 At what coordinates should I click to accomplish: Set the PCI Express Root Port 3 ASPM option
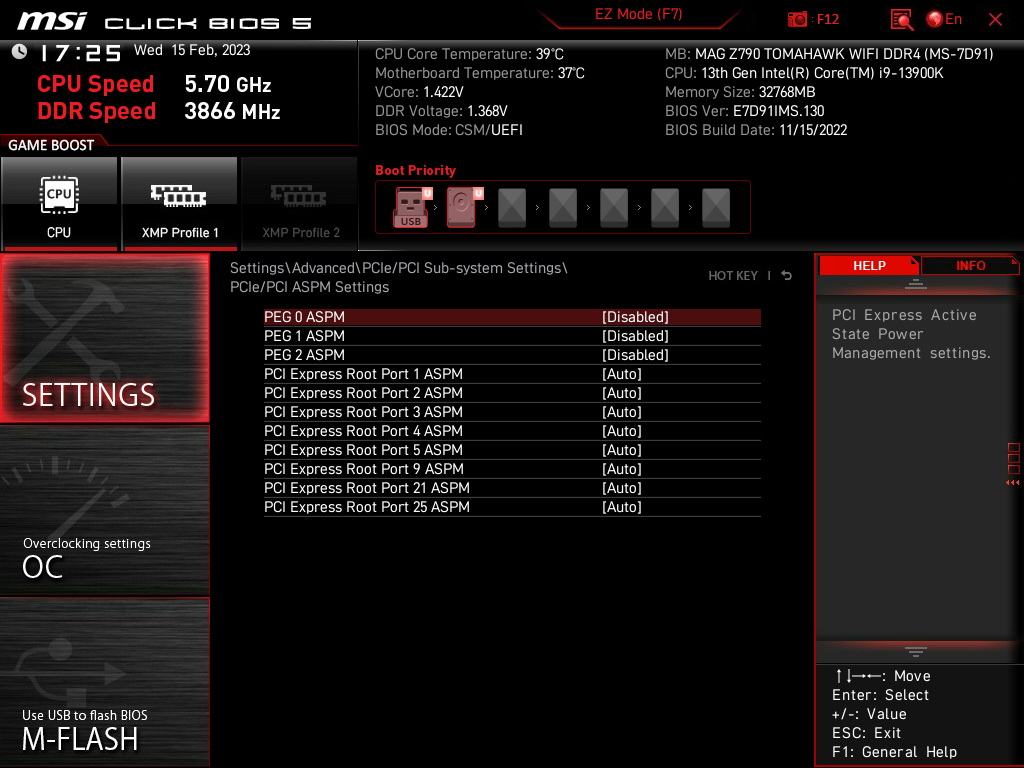[512, 411]
